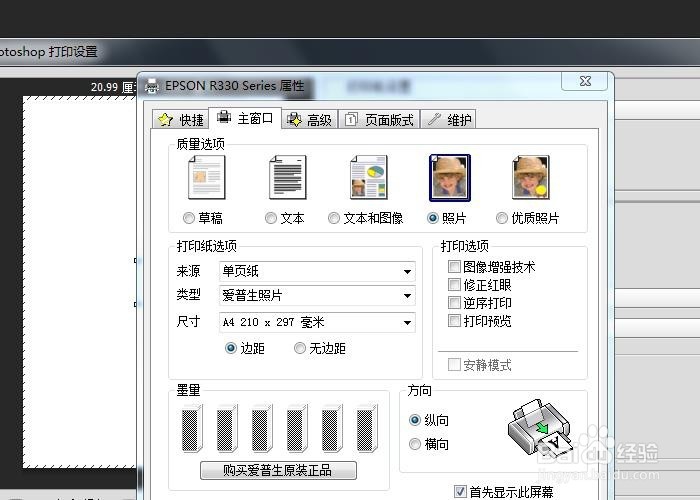Open the 尺寸 paper size dropdown
Viewport: 700px width, 500px height.
click(x=317, y=322)
